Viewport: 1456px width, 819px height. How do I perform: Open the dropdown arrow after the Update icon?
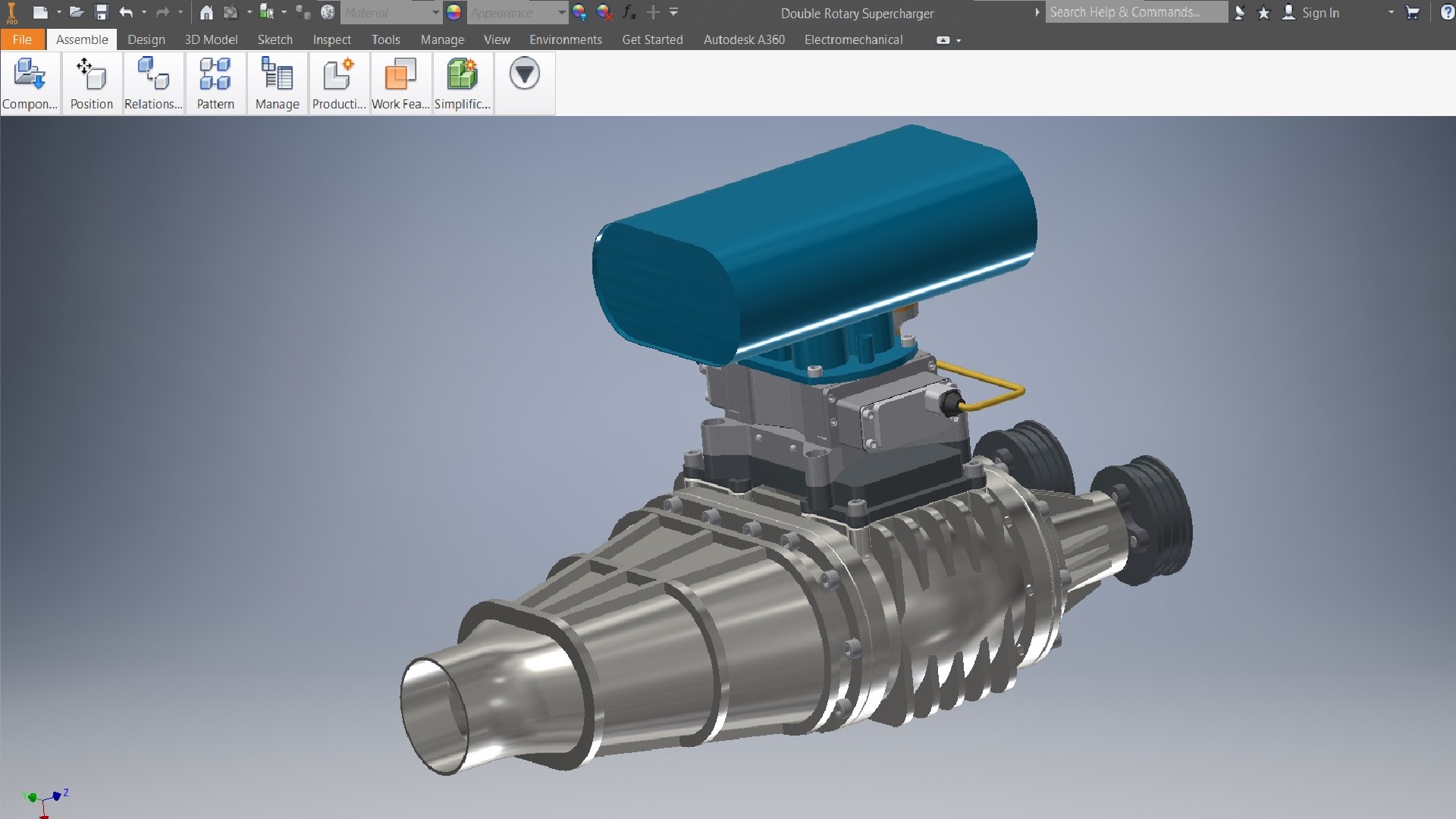[249, 12]
